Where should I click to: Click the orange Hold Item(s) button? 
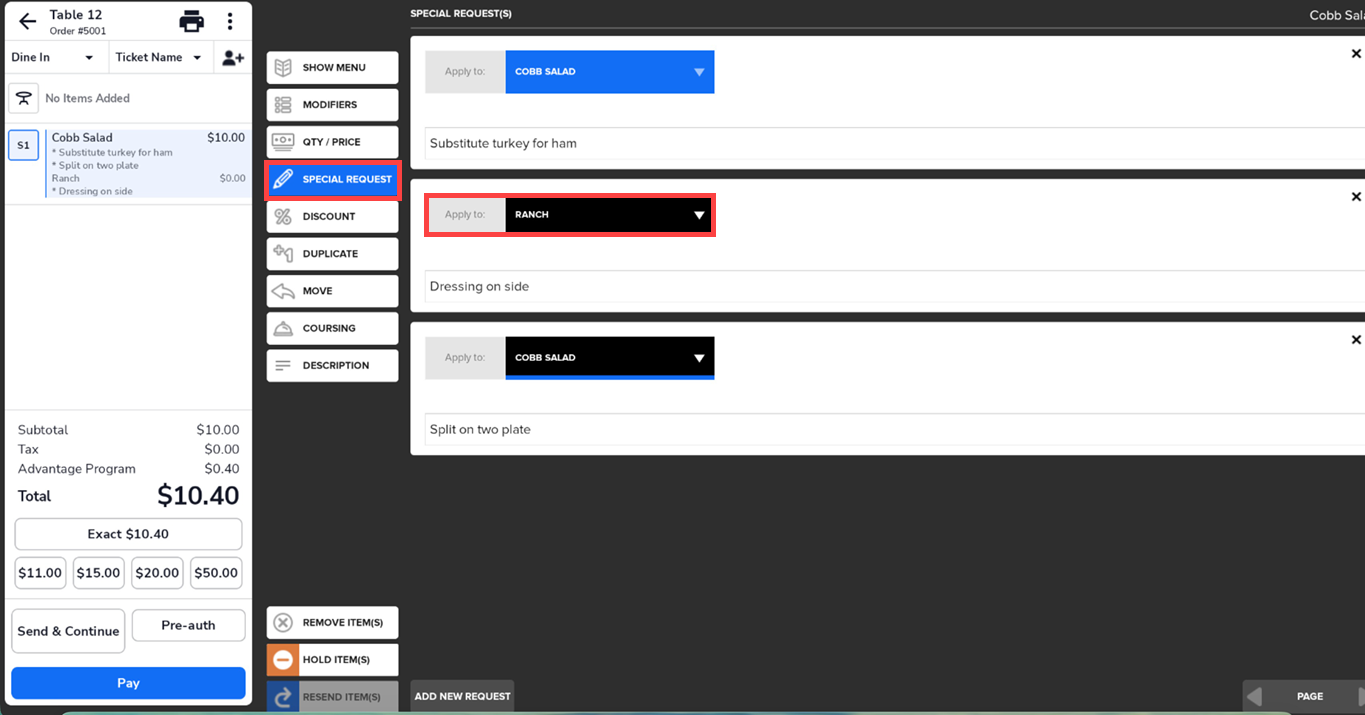(332, 660)
